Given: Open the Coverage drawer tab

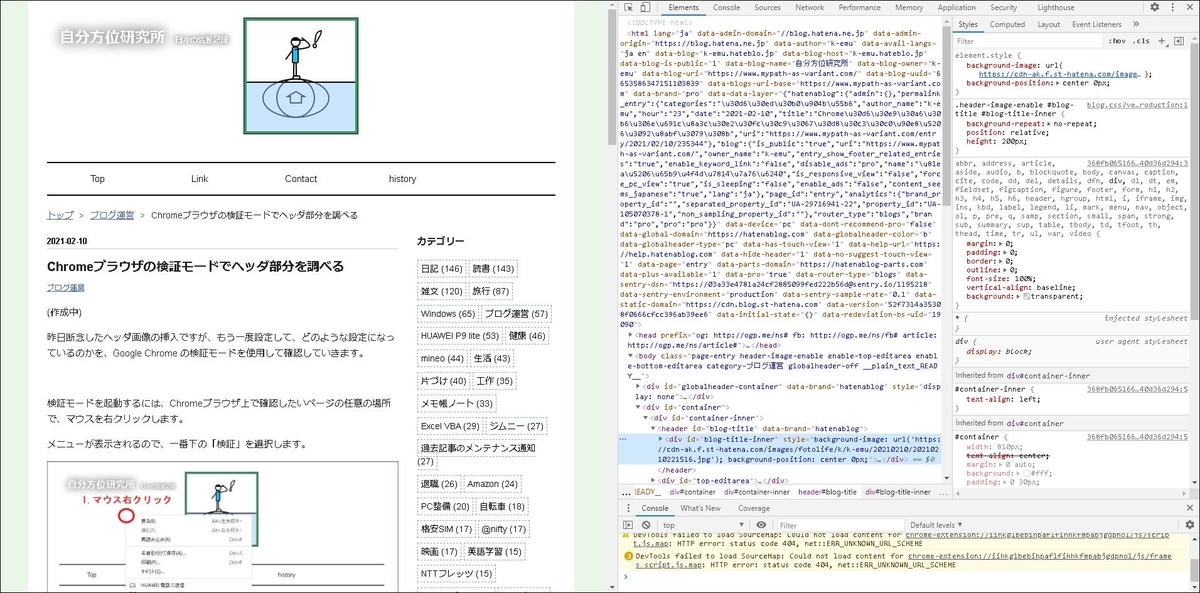Looking at the screenshot, I should pos(754,508).
